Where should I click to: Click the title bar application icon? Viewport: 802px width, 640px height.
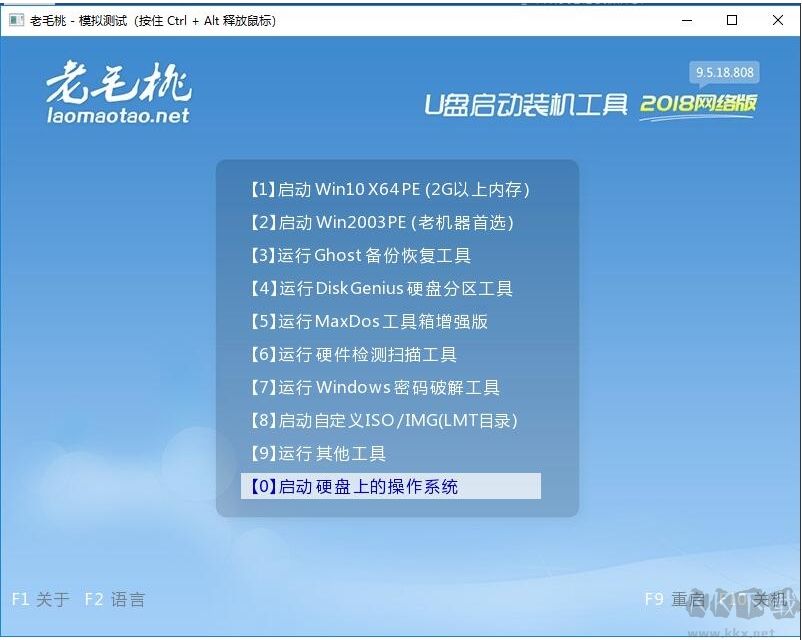[x=14, y=20]
